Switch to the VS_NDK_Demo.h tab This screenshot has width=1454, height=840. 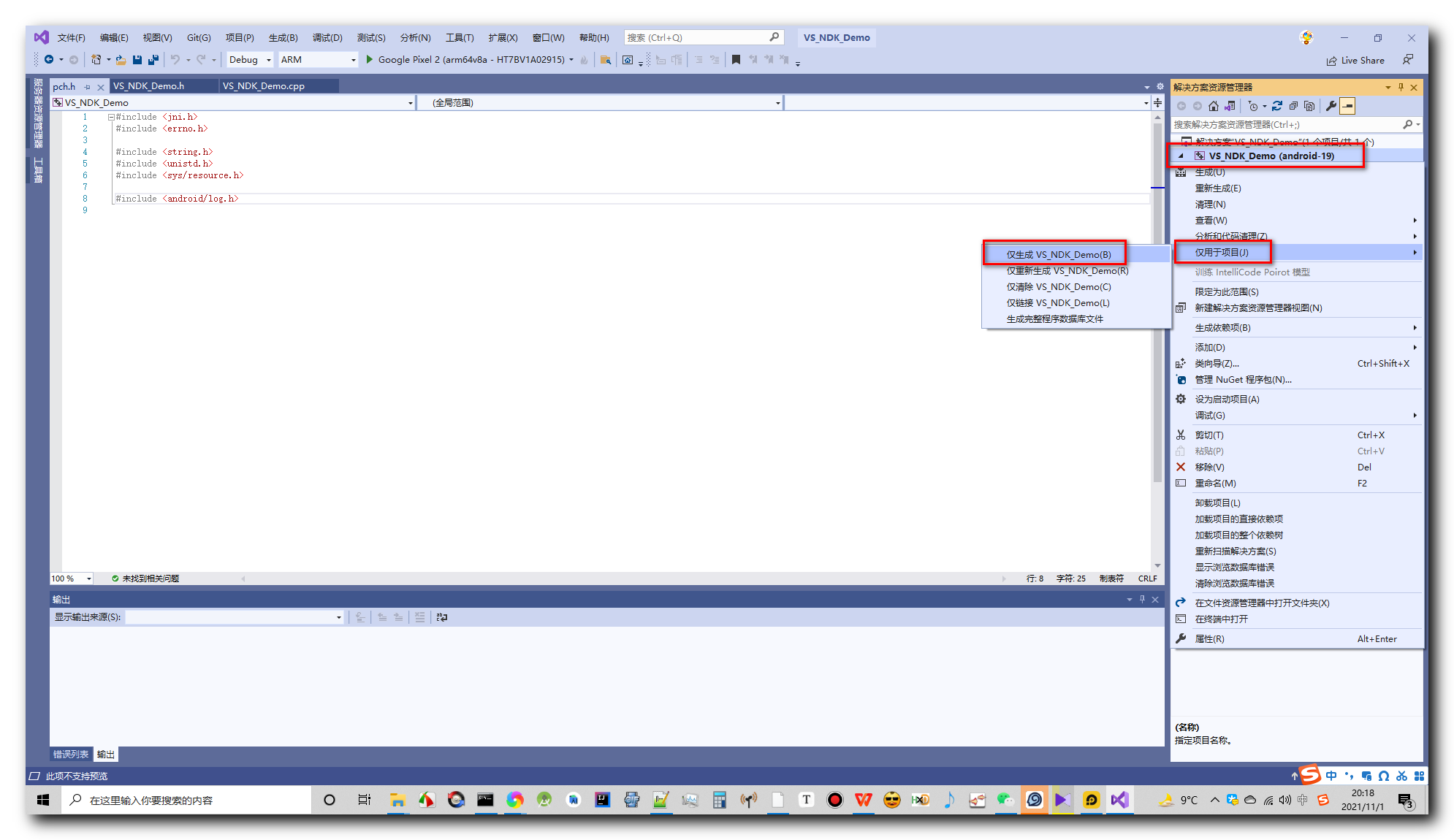pos(148,86)
